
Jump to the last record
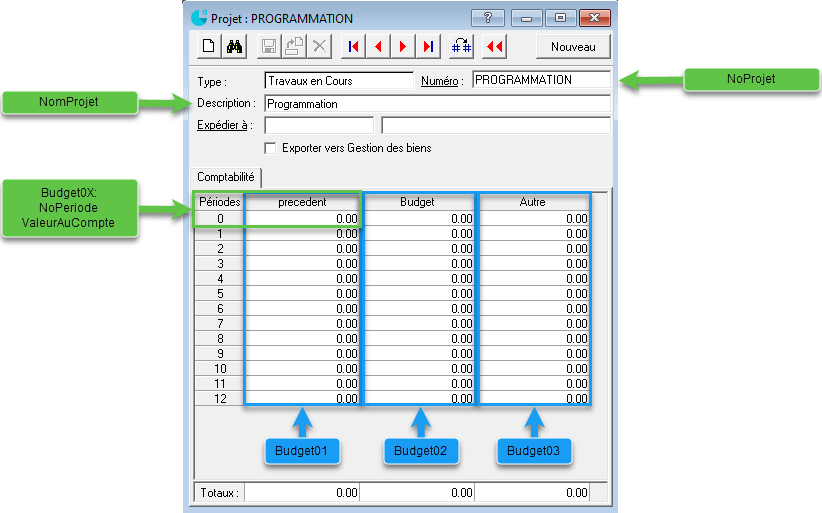(428, 46)
